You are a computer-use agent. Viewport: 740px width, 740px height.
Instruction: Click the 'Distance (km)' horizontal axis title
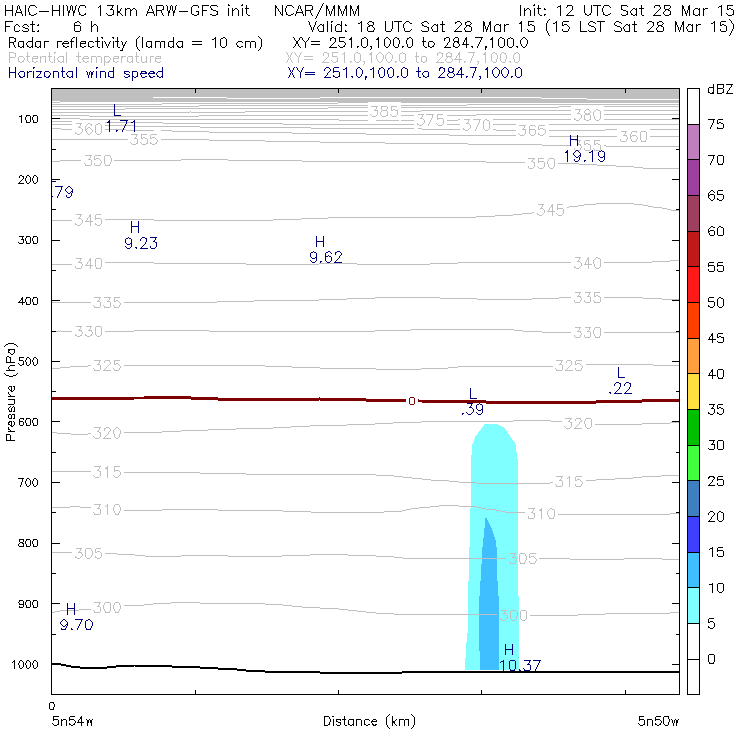(x=369, y=721)
